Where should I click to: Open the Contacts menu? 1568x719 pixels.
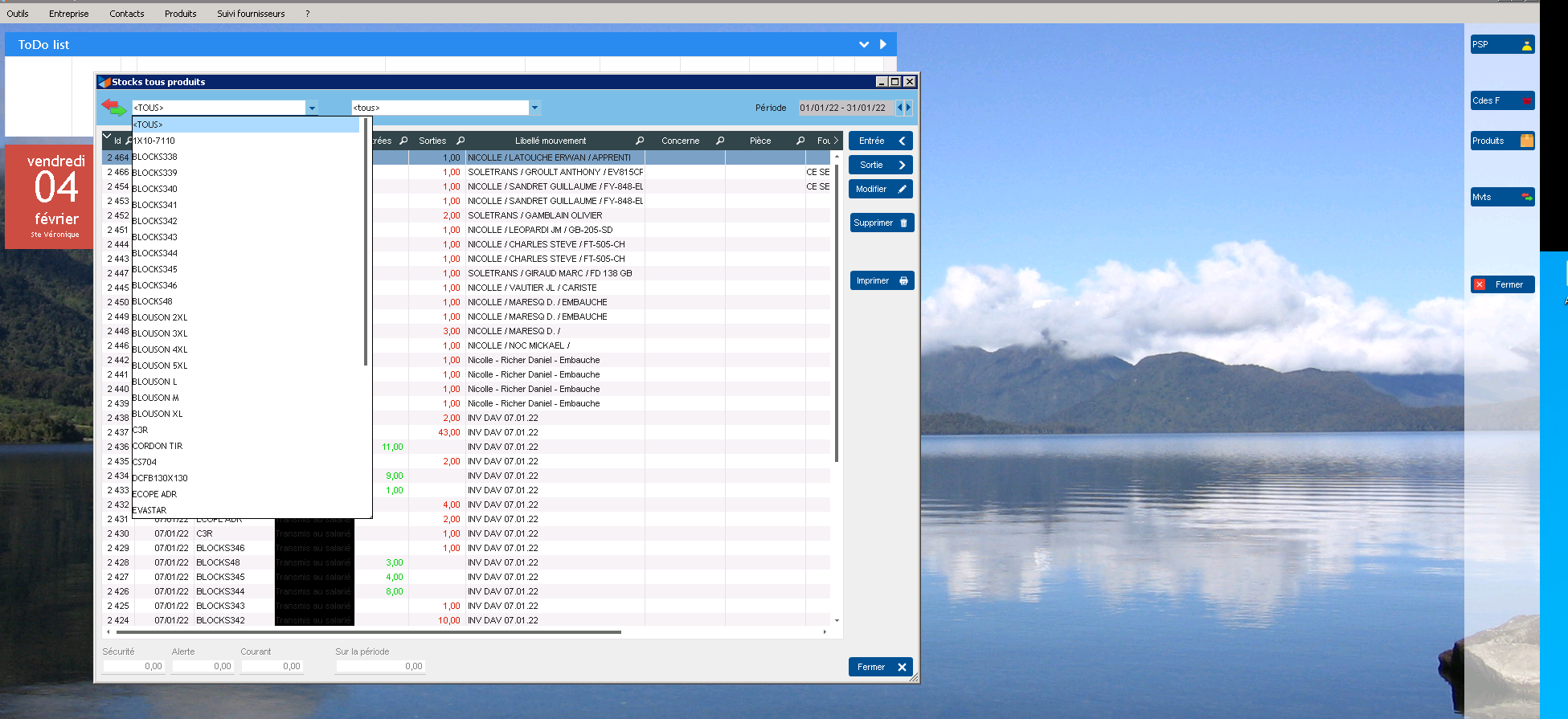tap(127, 14)
